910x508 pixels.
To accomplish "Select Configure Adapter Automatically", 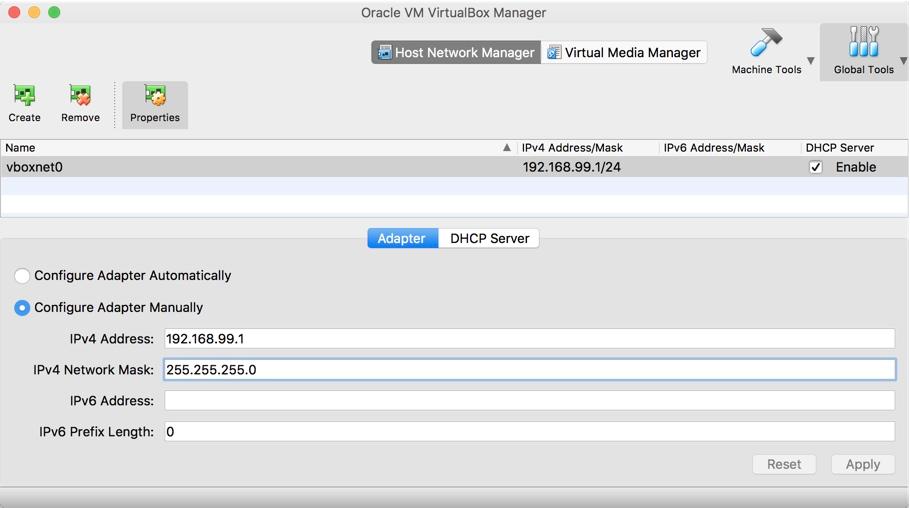I will tap(22, 276).
